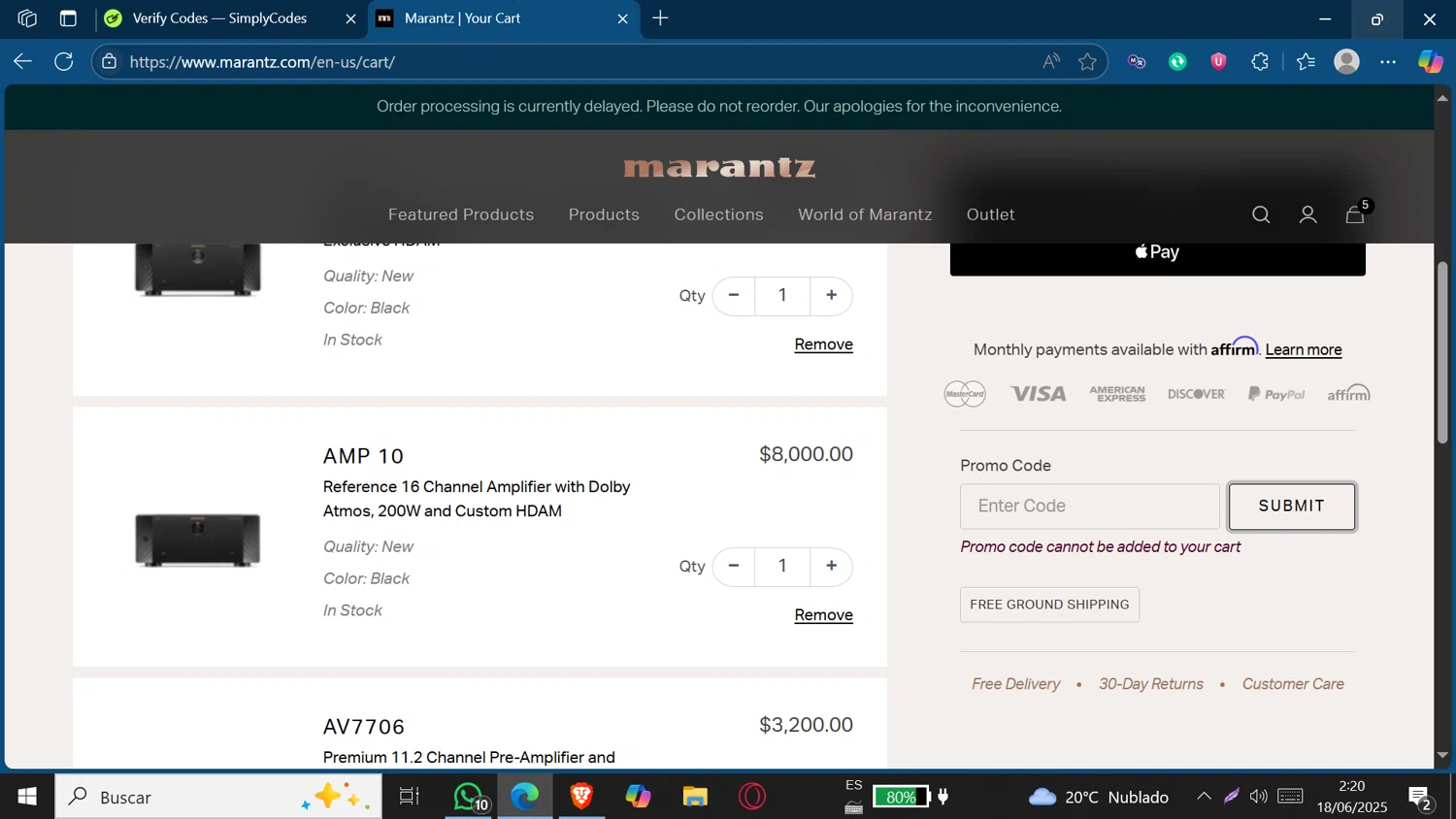Open Task View on taskbar

pos(410,797)
